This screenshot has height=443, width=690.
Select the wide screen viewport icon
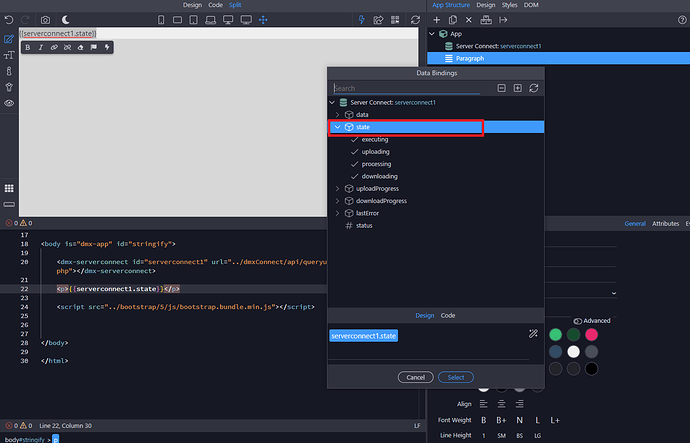point(246,20)
